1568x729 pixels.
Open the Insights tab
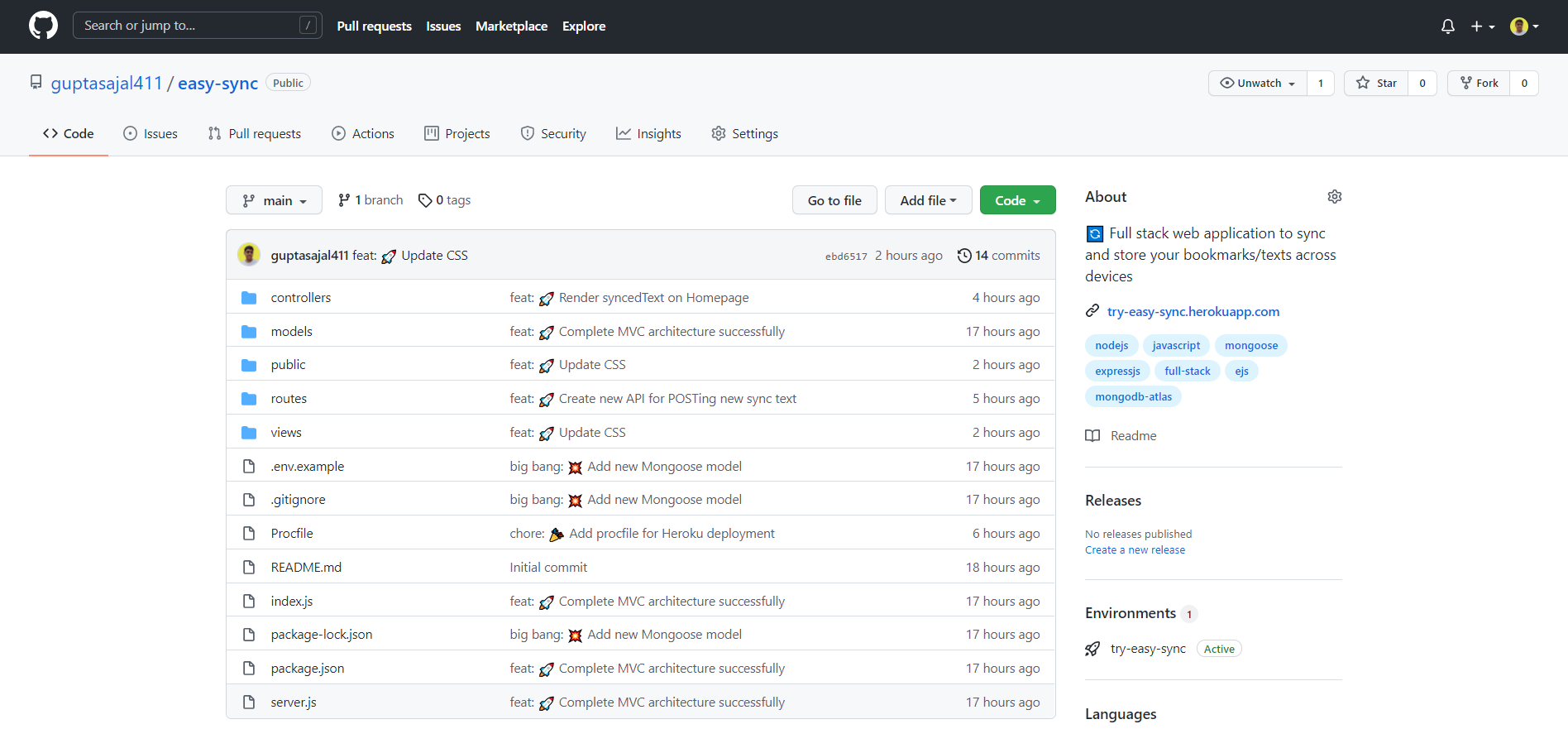(649, 134)
